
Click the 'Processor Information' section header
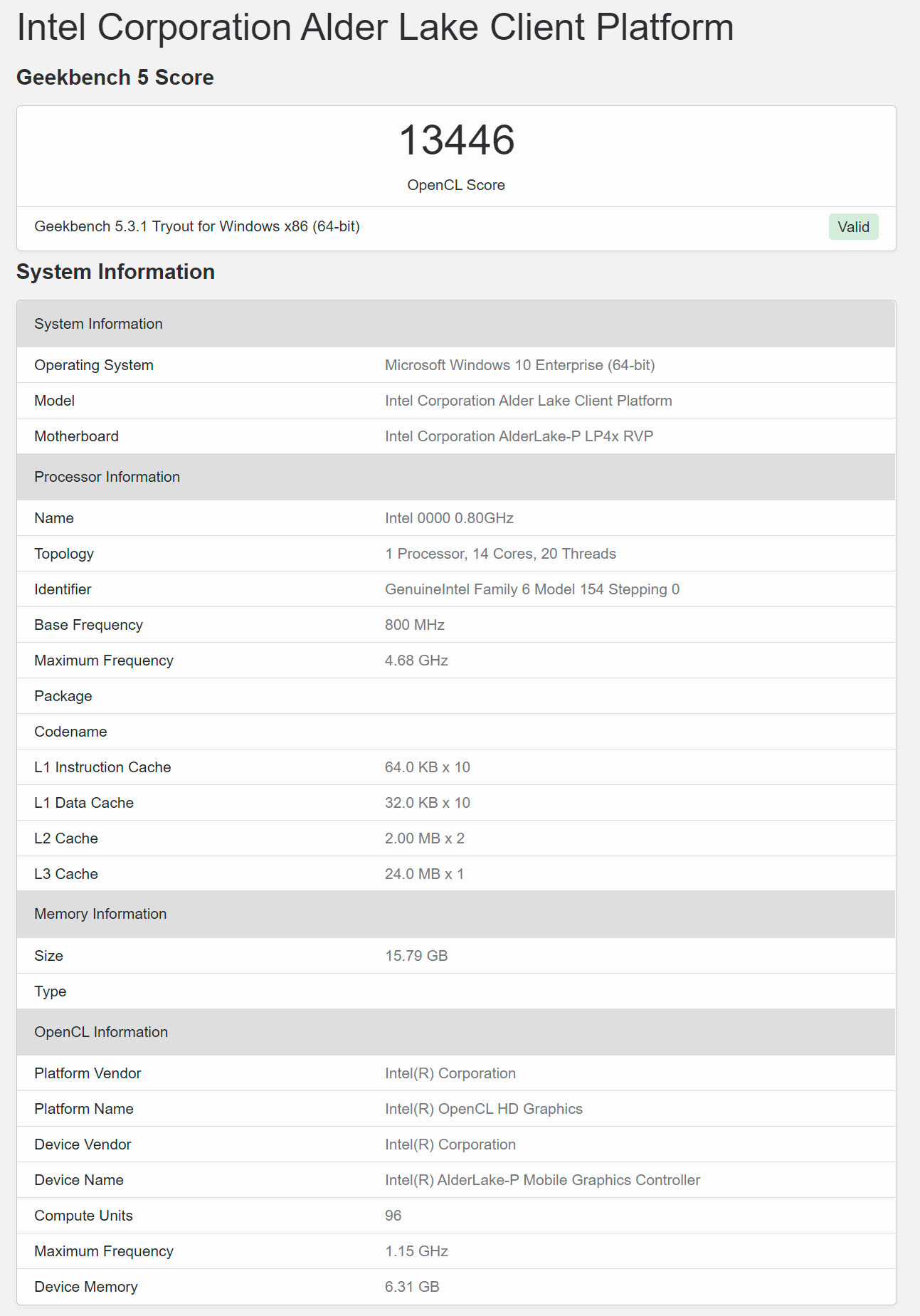[x=456, y=477]
